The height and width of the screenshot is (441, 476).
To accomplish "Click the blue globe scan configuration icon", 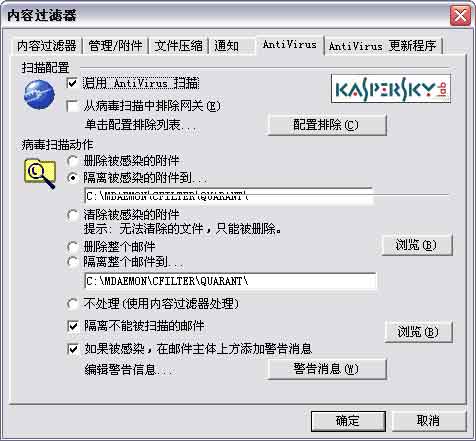I will (39, 95).
